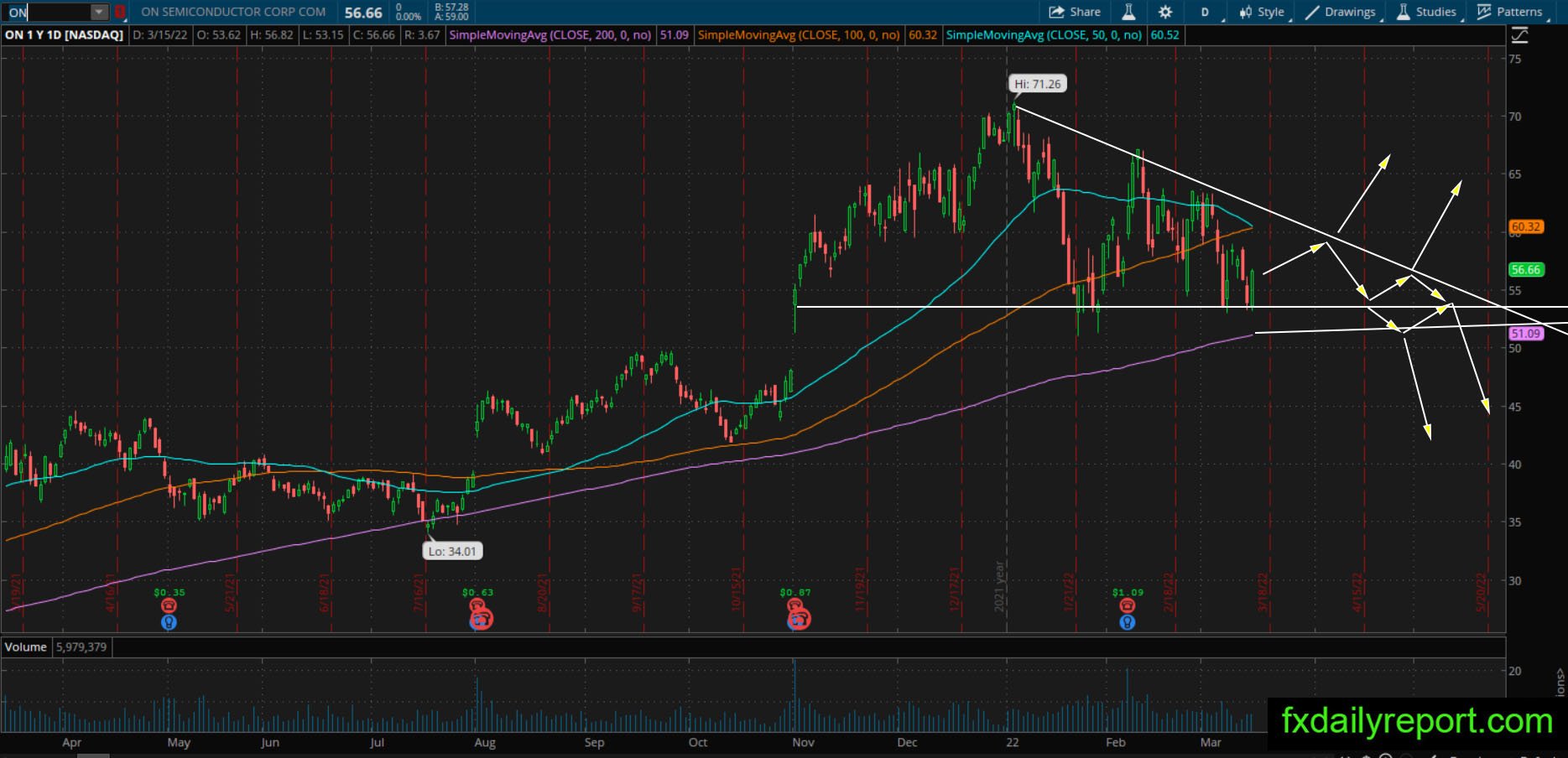Open the D timeframe dropdown

(x=1207, y=12)
